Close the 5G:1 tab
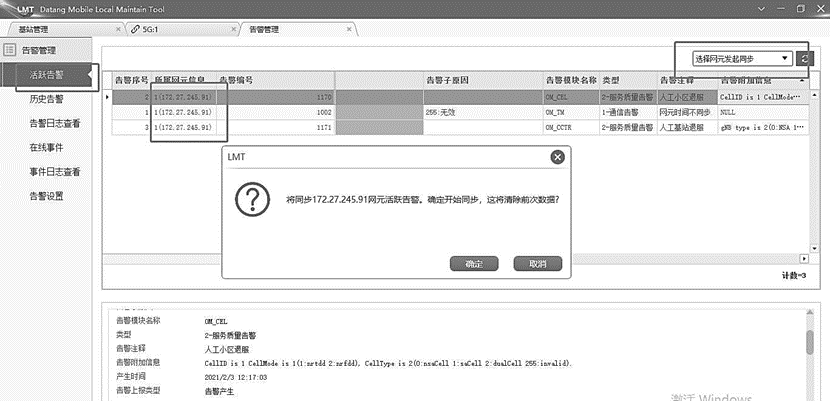 coord(233,29)
